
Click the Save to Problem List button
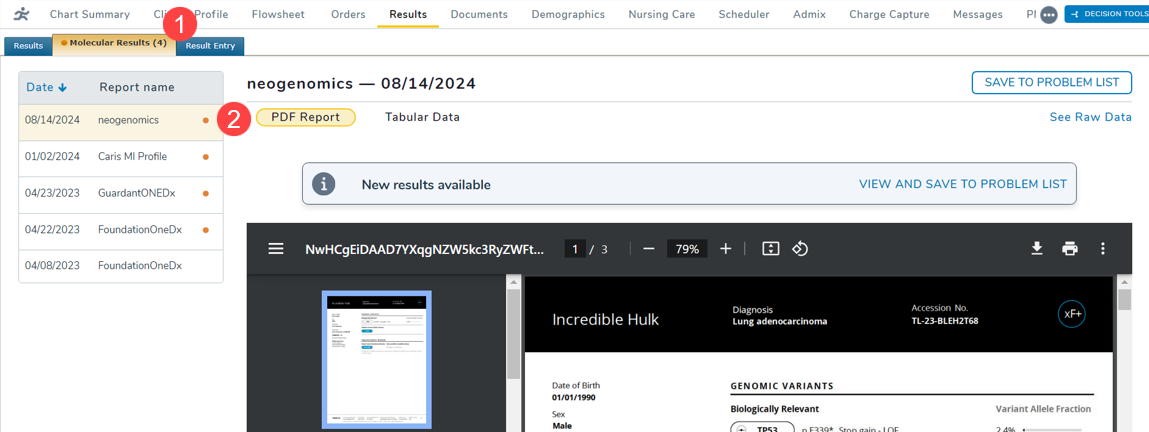1051,83
